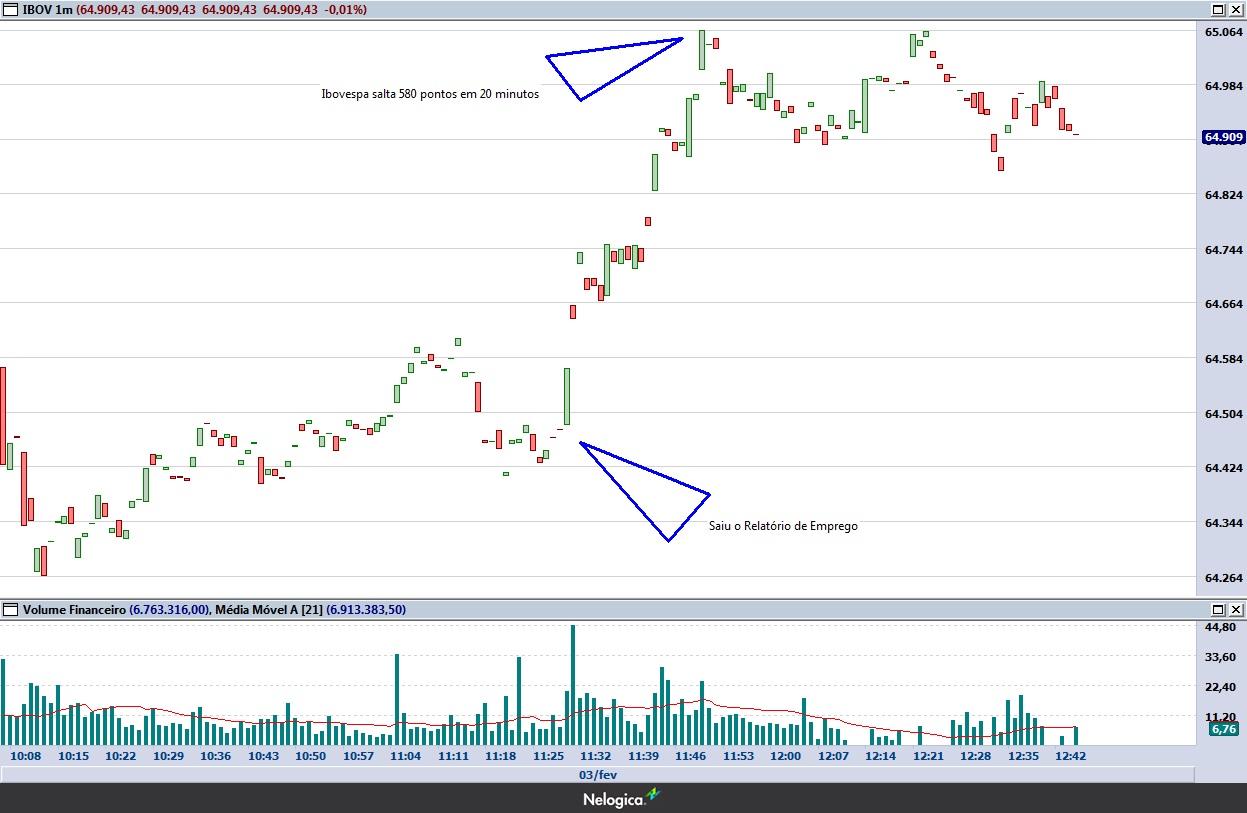The height and width of the screenshot is (813, 1247).
Task: Click the IBOV 1m panel window icon
Action: click(x=11, y=10)
